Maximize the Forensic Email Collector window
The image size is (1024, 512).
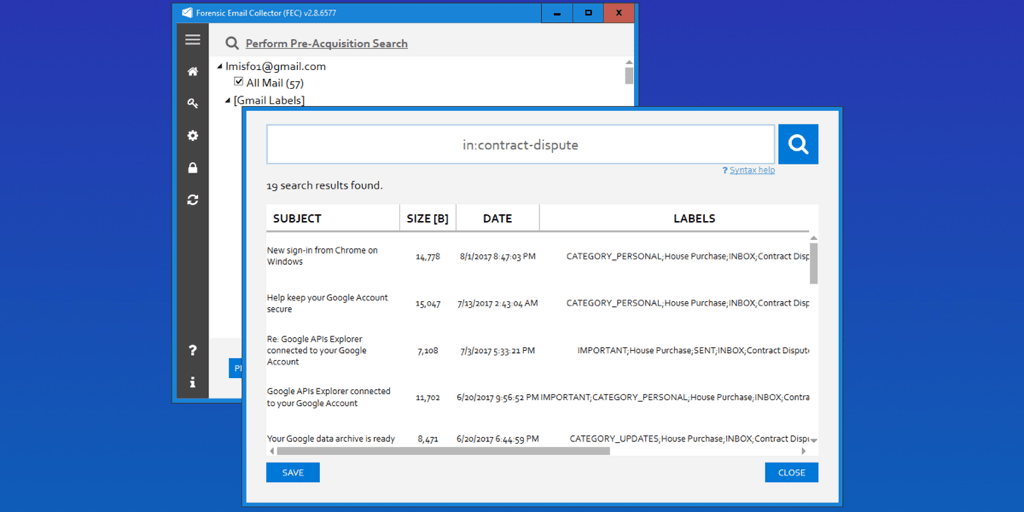(x=588, y=13)
